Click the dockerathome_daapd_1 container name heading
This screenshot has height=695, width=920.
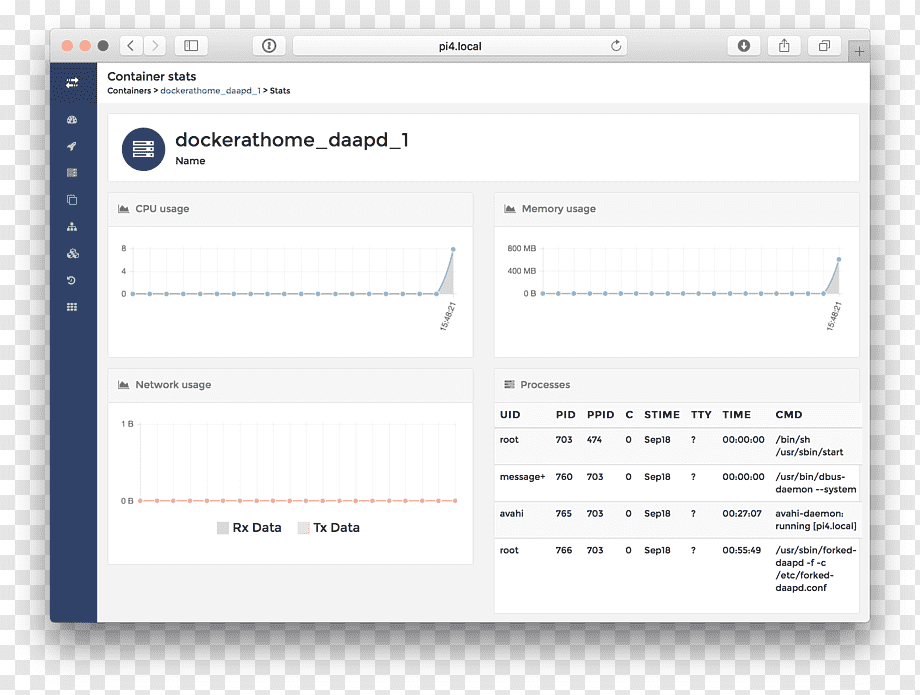(292, 140)
